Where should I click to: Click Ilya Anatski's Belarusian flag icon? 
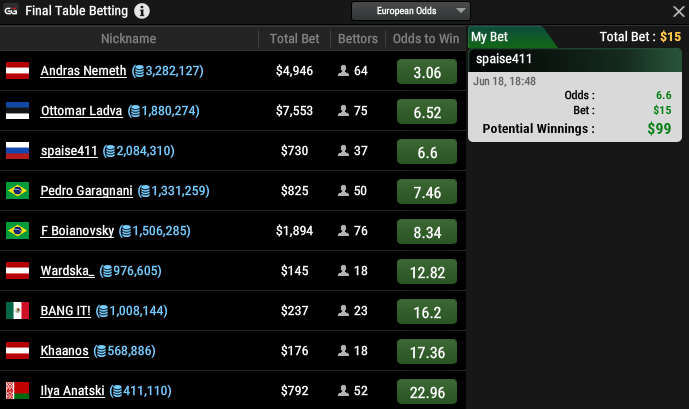pyautogui.click(x=18, y=390)
